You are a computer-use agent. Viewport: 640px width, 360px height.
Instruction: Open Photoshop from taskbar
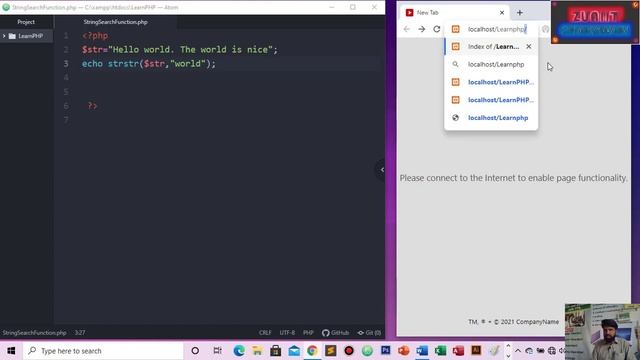coord(385,351)
